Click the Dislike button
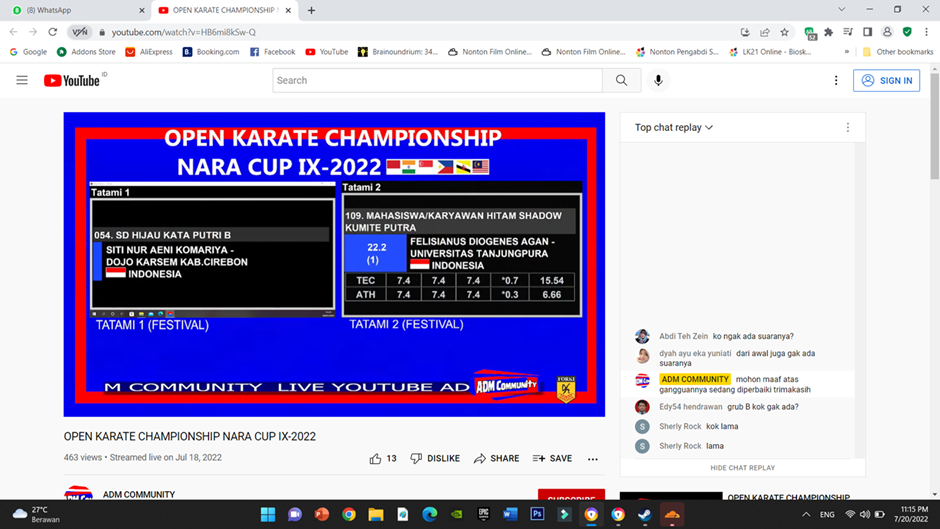 click(435, 458)
